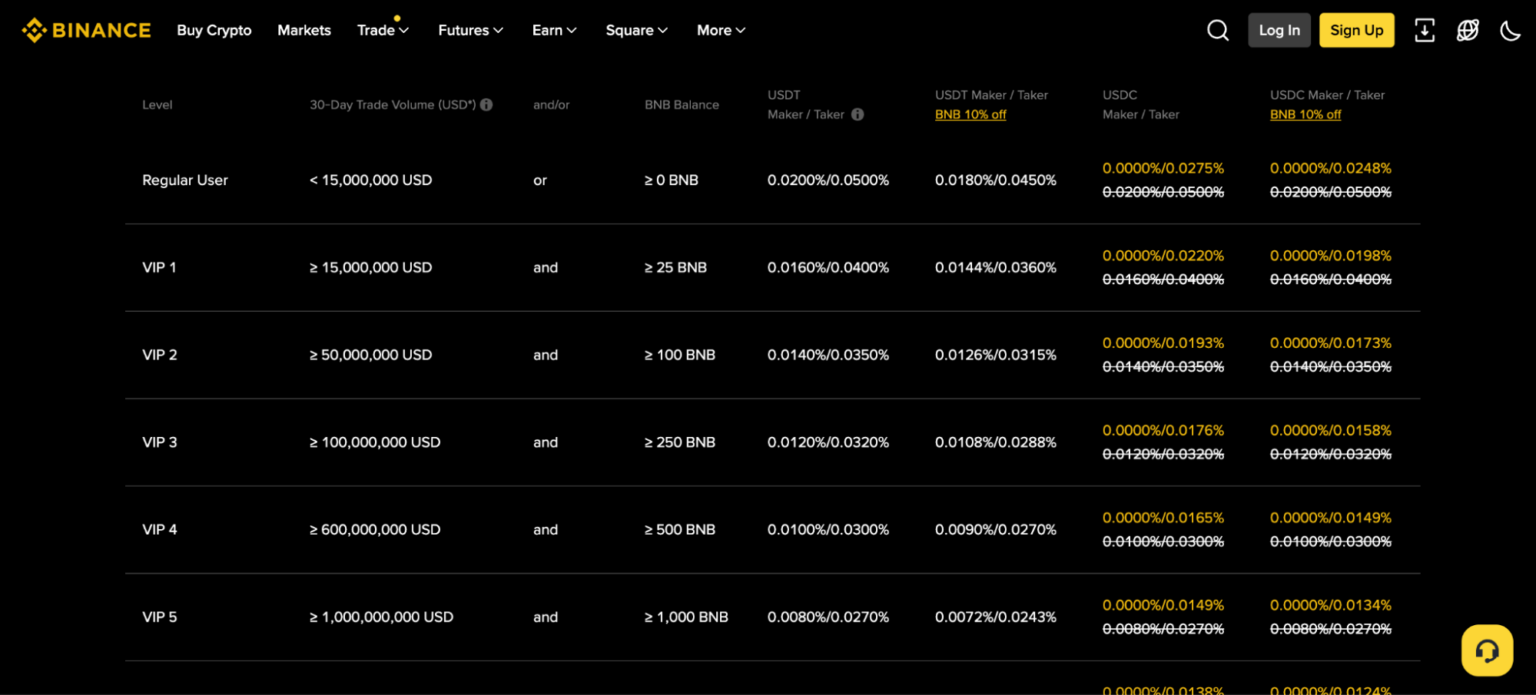
Task: Click the Binance logo
Action: point(86,30)
